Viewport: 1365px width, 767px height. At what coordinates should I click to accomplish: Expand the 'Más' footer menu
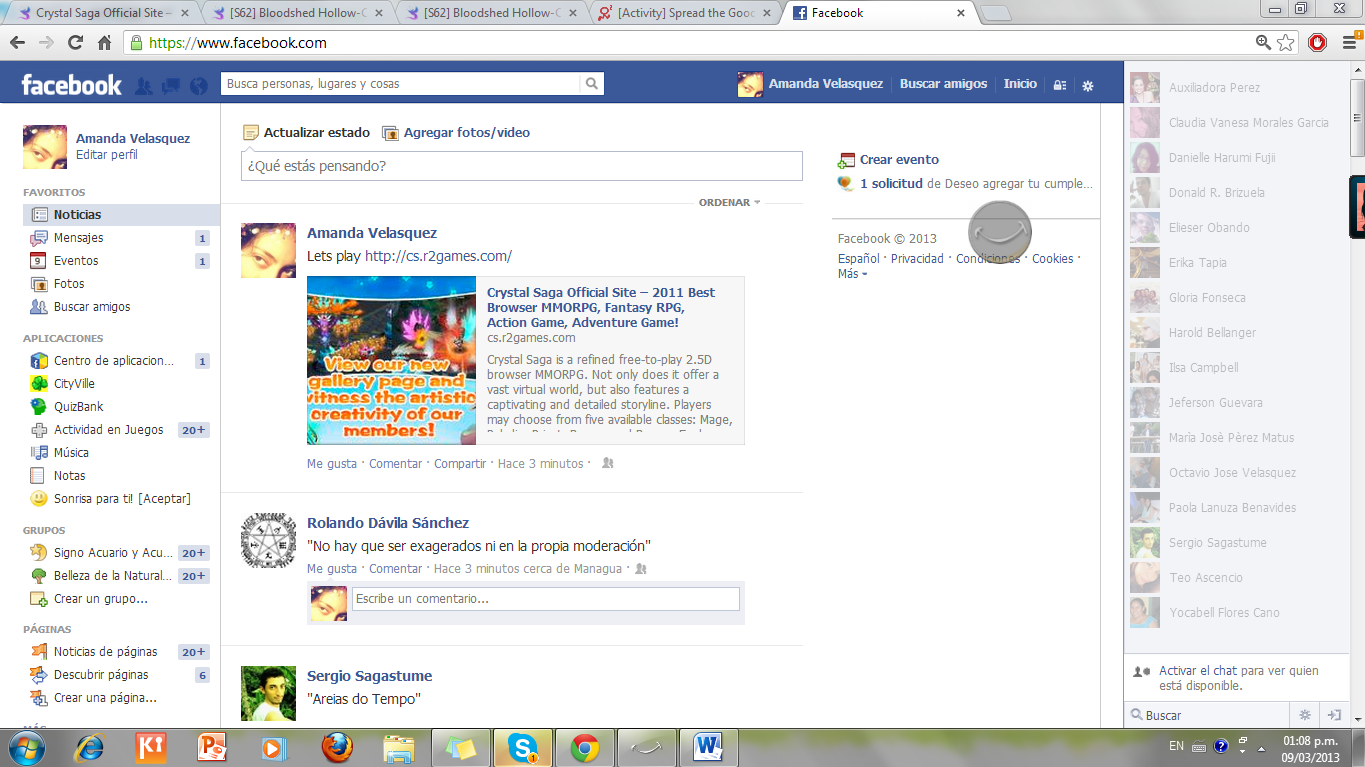852,274
